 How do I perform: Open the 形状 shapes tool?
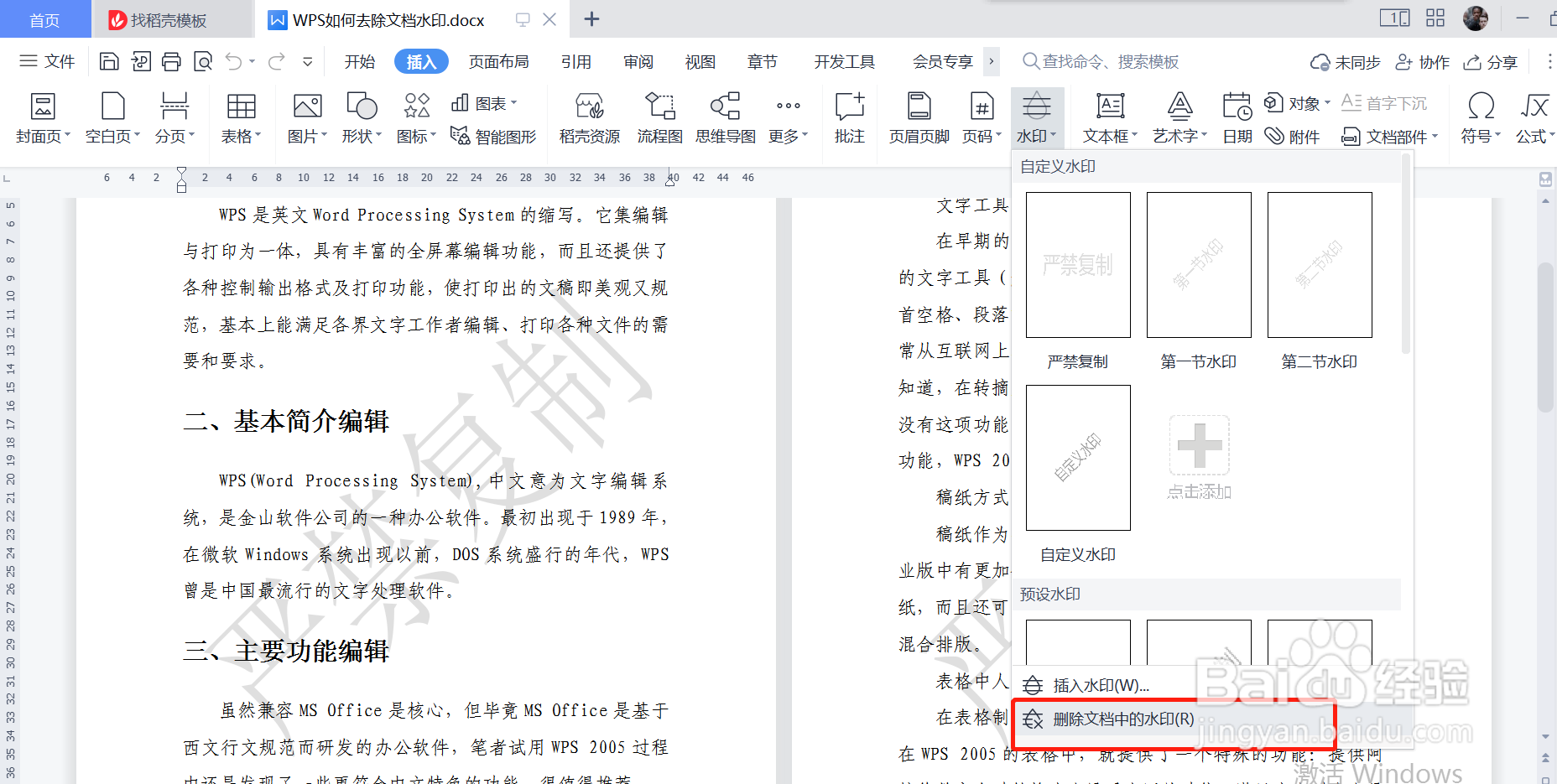[362, 118]
